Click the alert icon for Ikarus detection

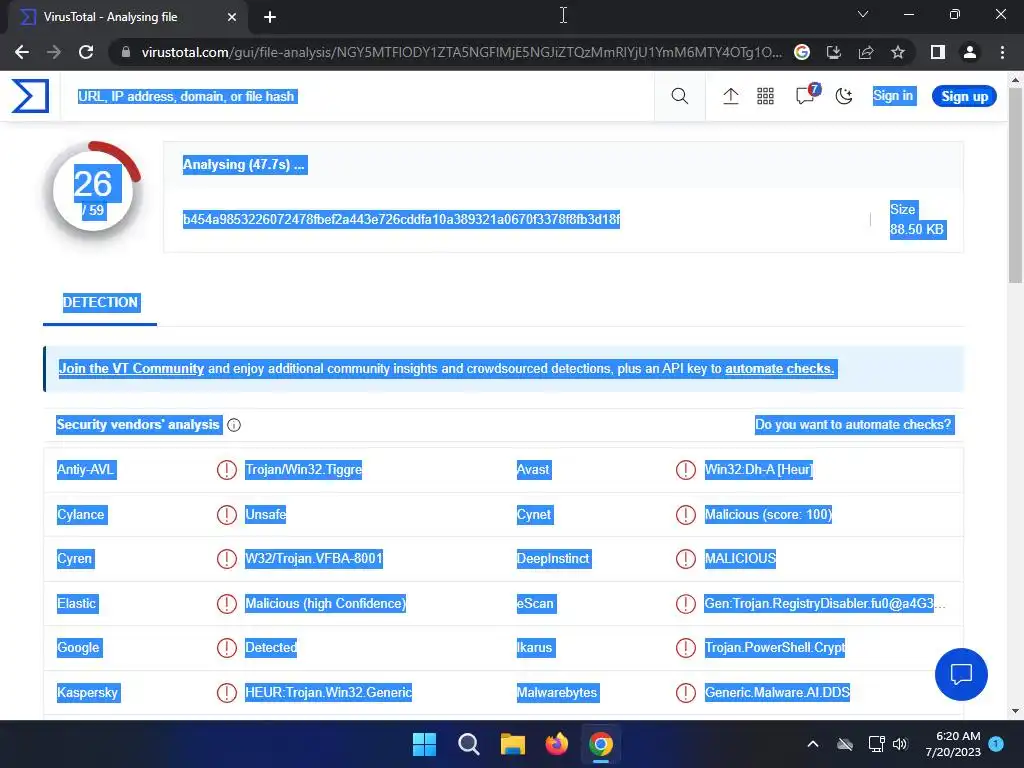point(685,648)
